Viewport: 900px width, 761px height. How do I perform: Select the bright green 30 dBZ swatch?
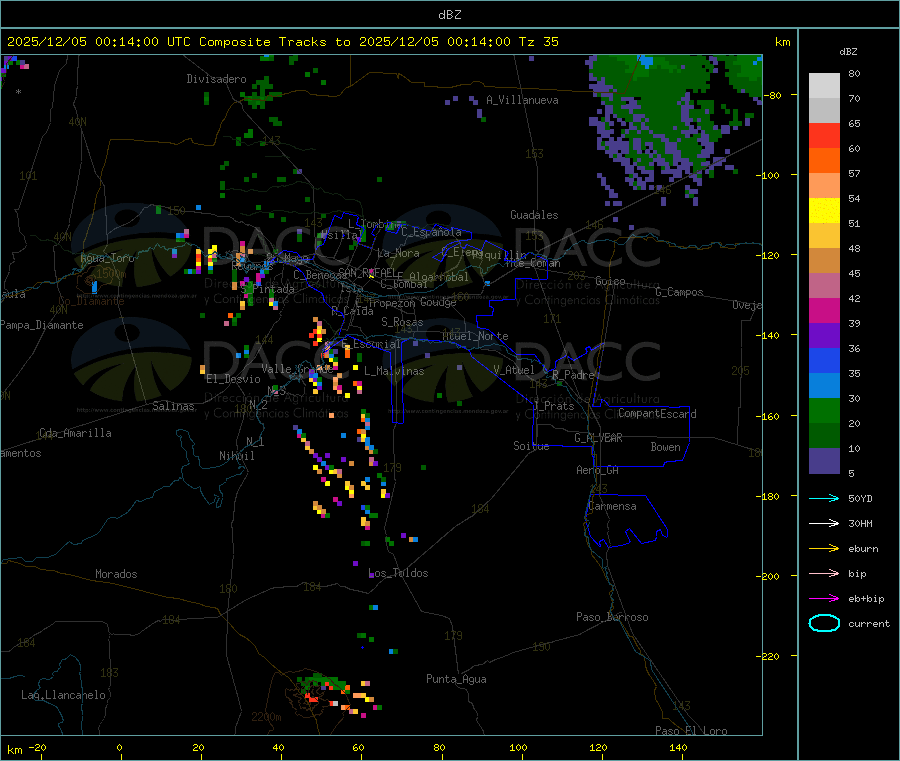coord(824,410)
